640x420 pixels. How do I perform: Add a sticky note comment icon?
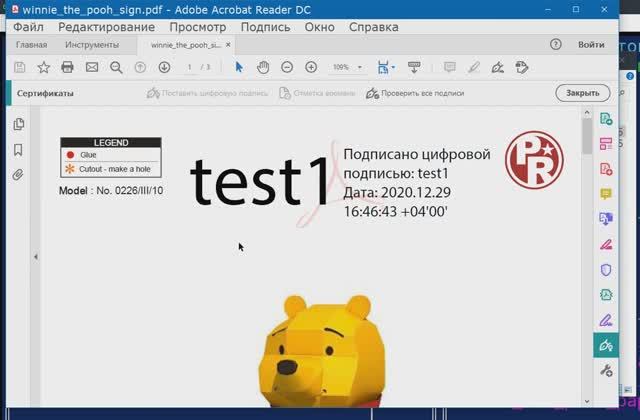(450, 67)
